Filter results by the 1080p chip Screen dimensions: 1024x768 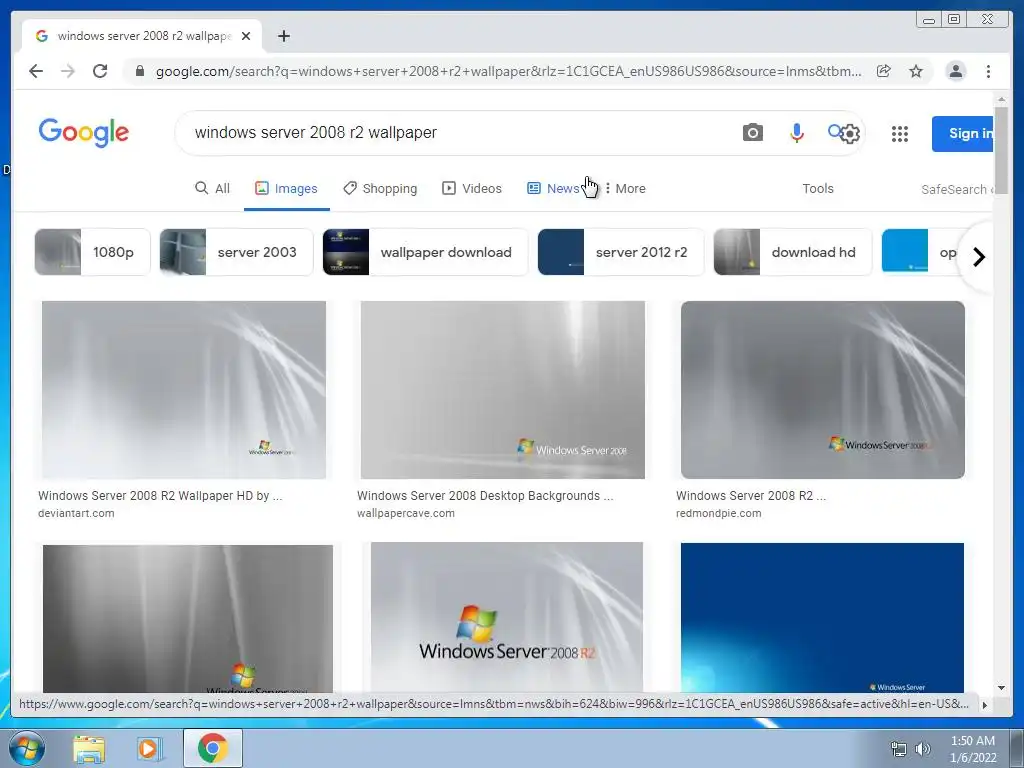[92, 252]
